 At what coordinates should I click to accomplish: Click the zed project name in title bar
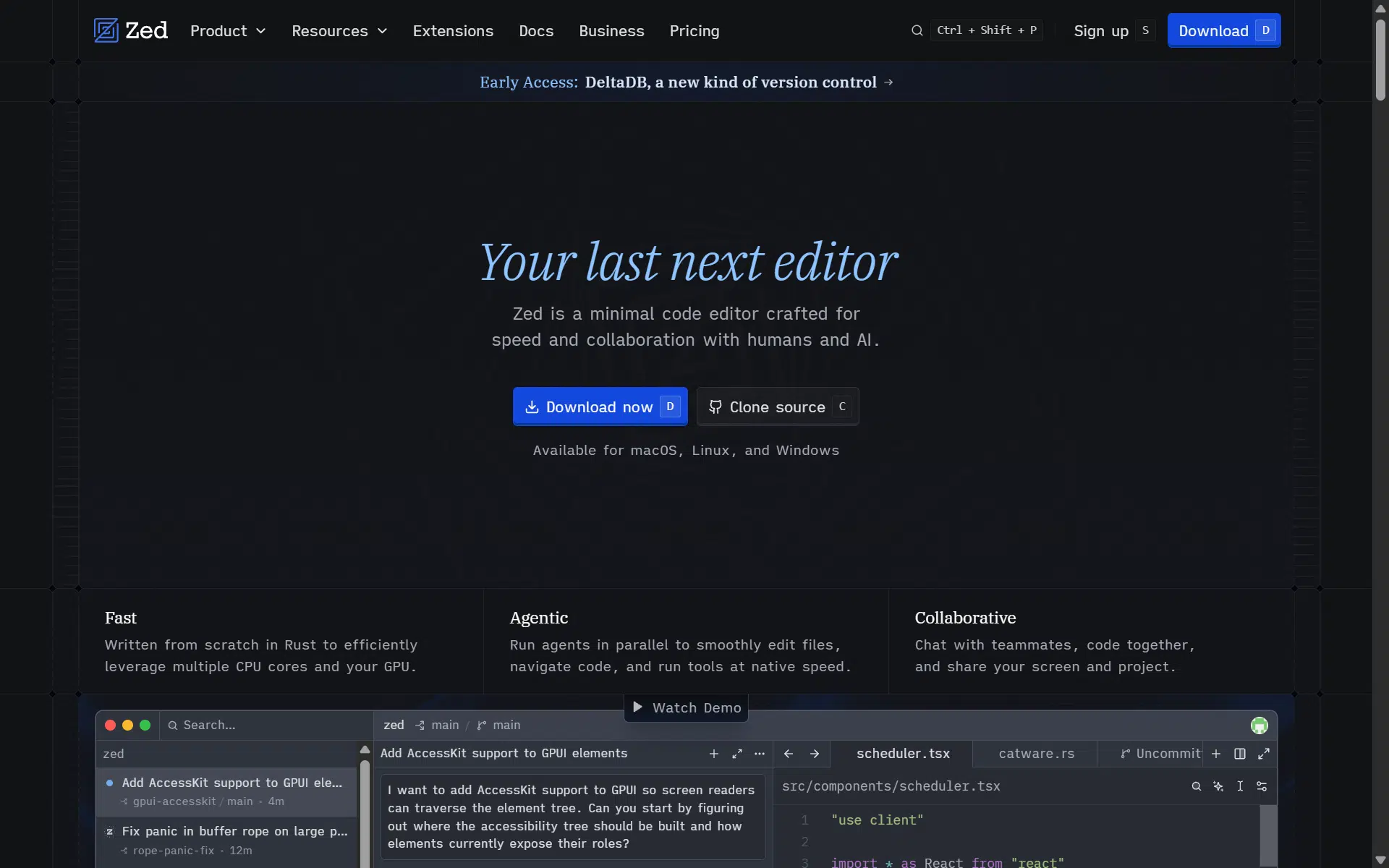[394, 726]
